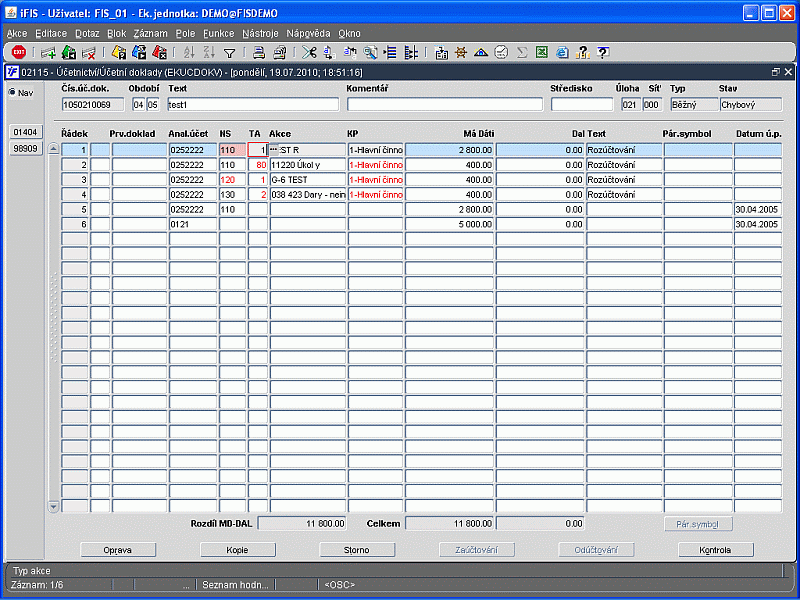Click the sigma sum icon

click(x=521, y=52)
